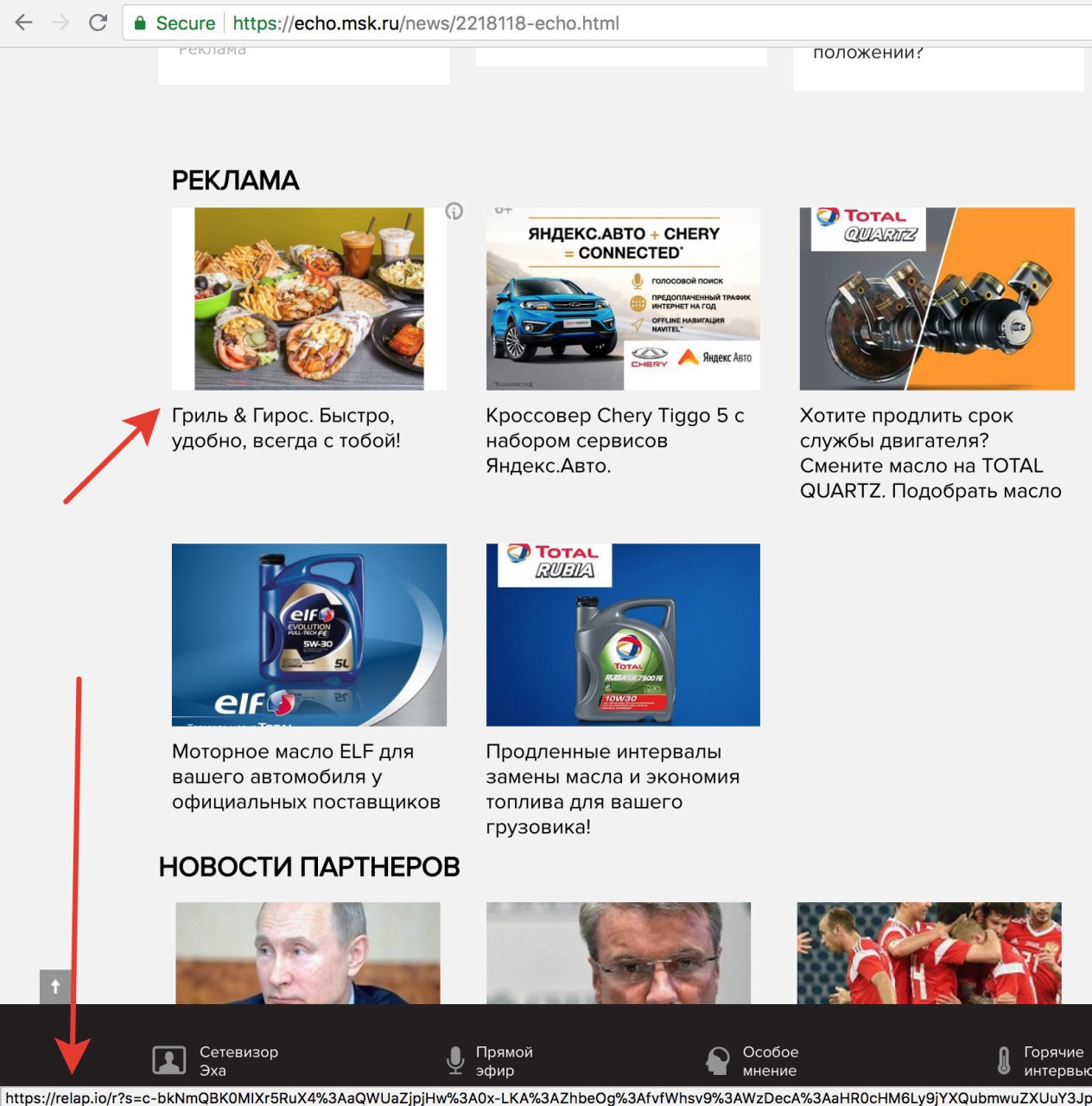This screenshot has width=1092, height=1106.
Task: Follow the Гриль & Гирос ad text link
Action: pos(286,428)
